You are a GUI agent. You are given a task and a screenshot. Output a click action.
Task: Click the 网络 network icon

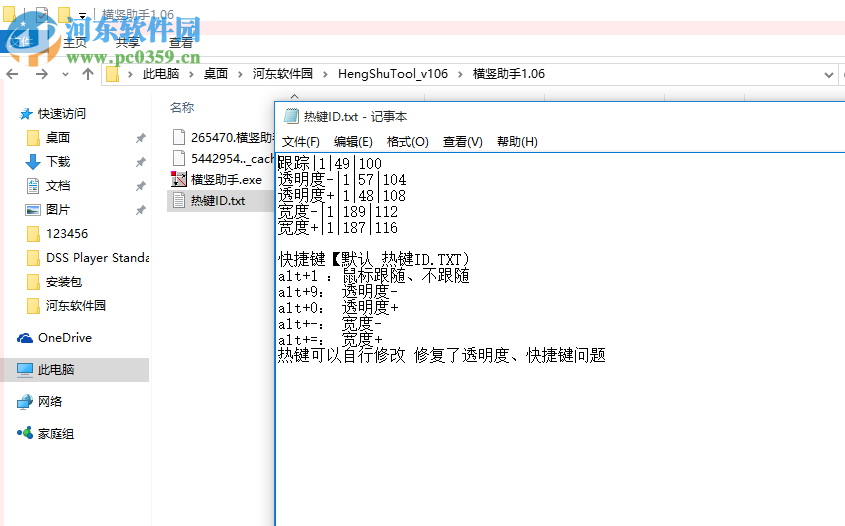[25, 402]
